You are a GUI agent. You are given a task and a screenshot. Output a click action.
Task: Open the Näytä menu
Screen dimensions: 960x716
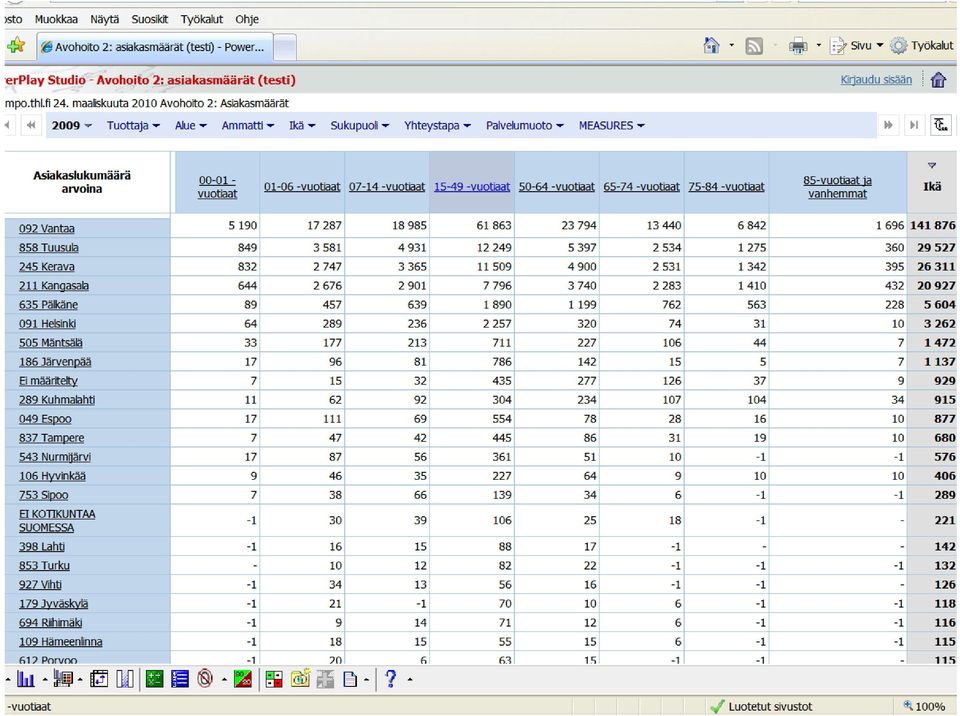105,19
